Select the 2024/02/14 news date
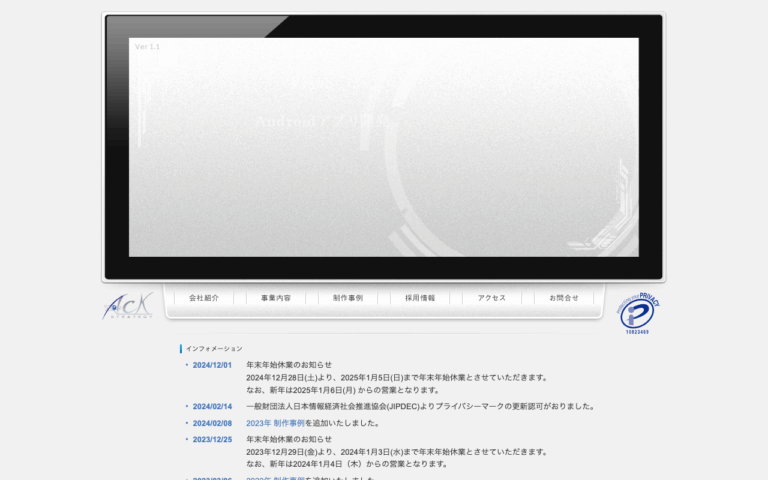Image resolution: width=768 pixels, height=480 pixels. tap(212, 407)
